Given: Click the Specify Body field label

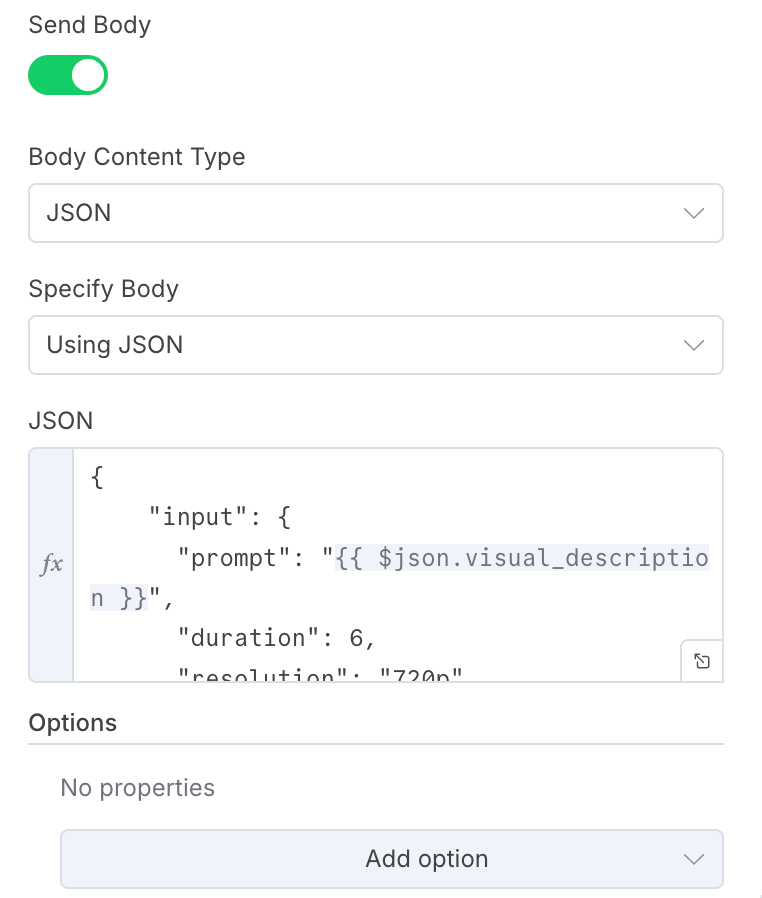Looking at the screenshot, I should point(104,289).
